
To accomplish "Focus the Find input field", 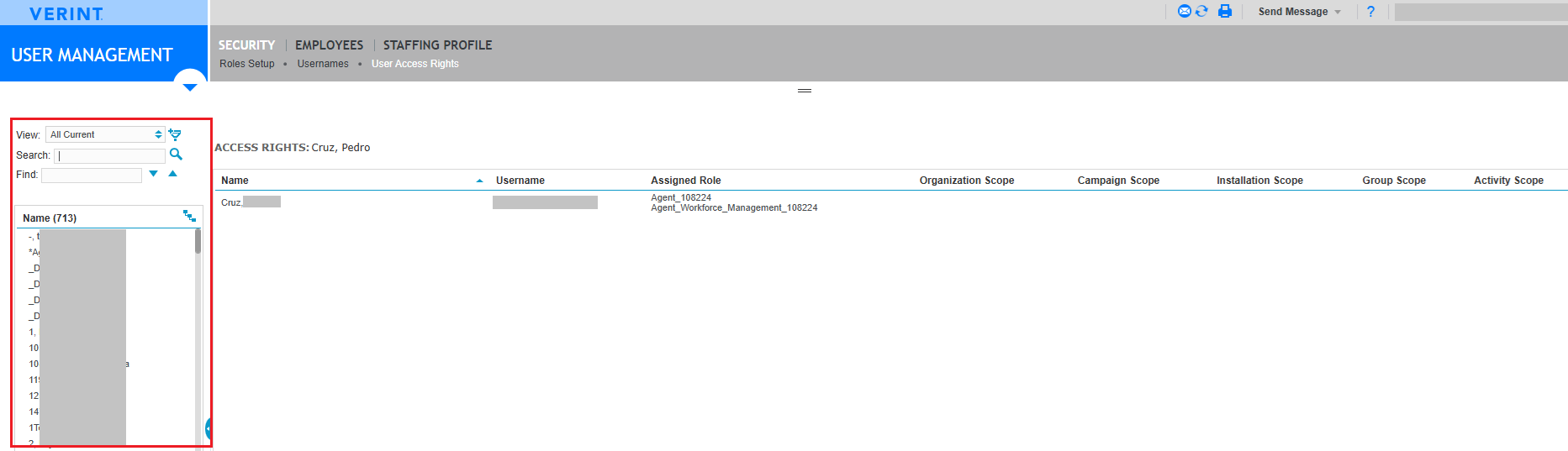I will pos(91,175).
